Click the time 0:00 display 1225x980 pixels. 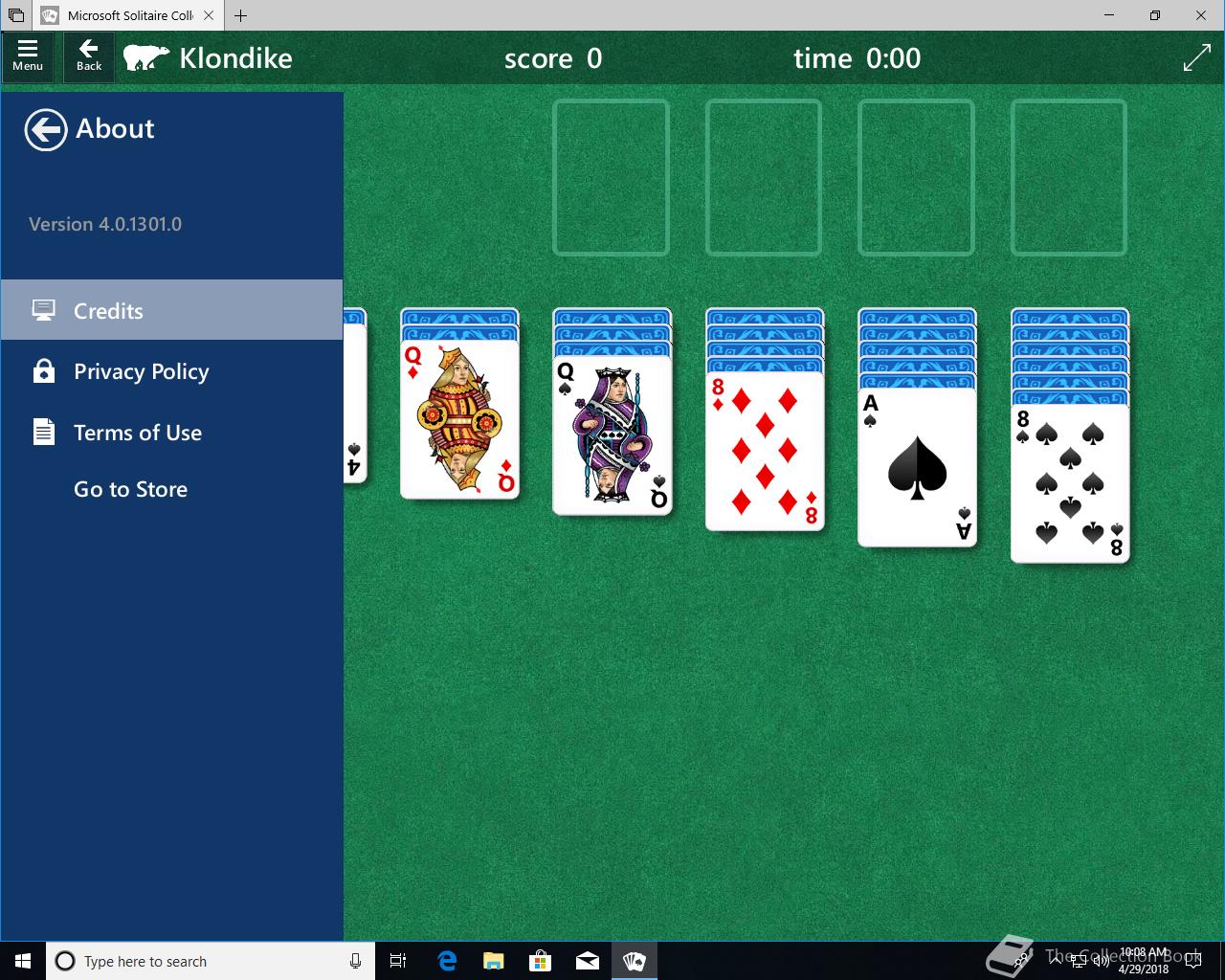click(857, 58)
